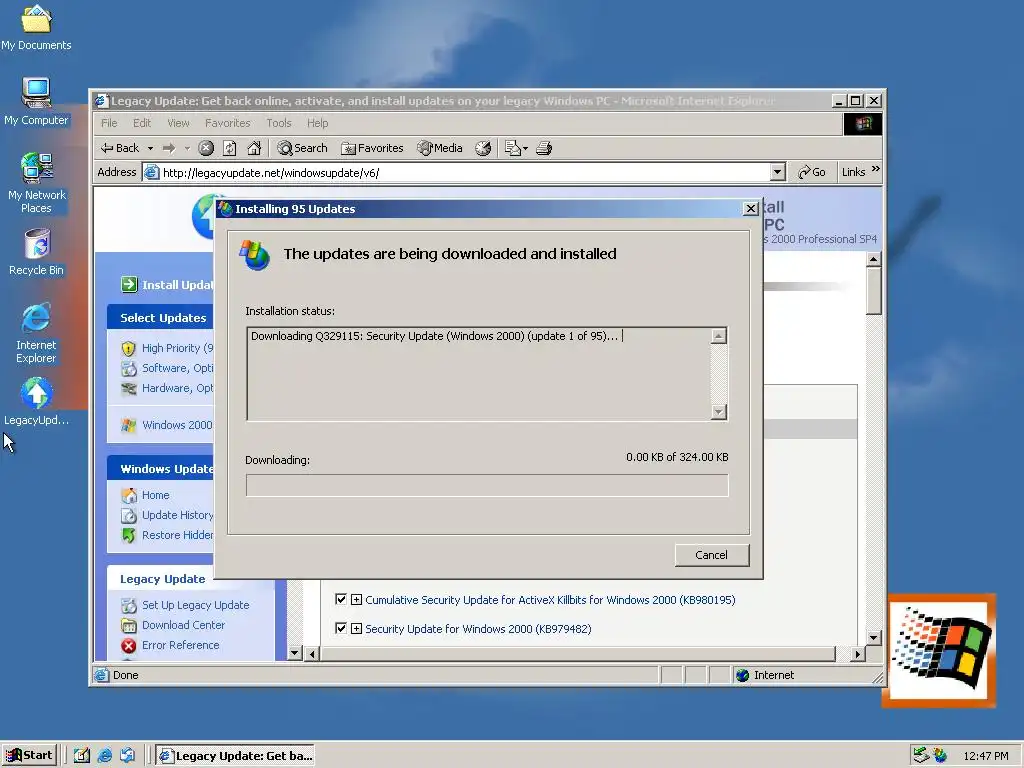Viewport: 1024px width, 768px height.
Task: Open the Download Center link
Action: click(x=184, y=625)
